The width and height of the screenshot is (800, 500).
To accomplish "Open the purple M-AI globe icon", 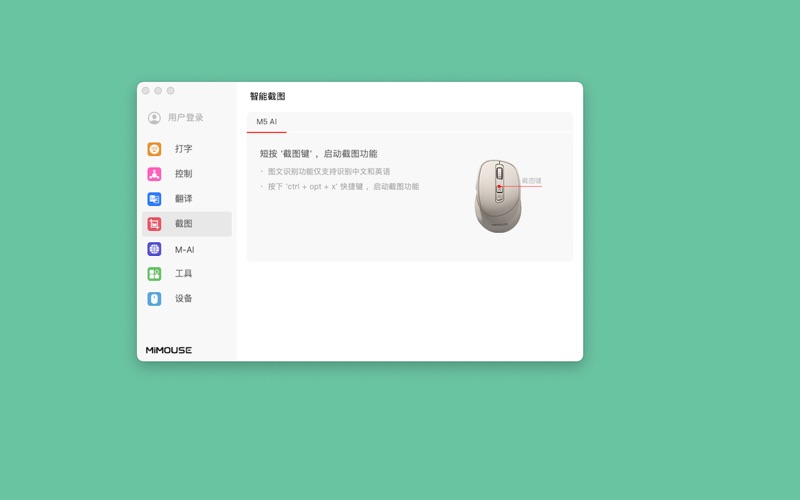I will [154, 249].
